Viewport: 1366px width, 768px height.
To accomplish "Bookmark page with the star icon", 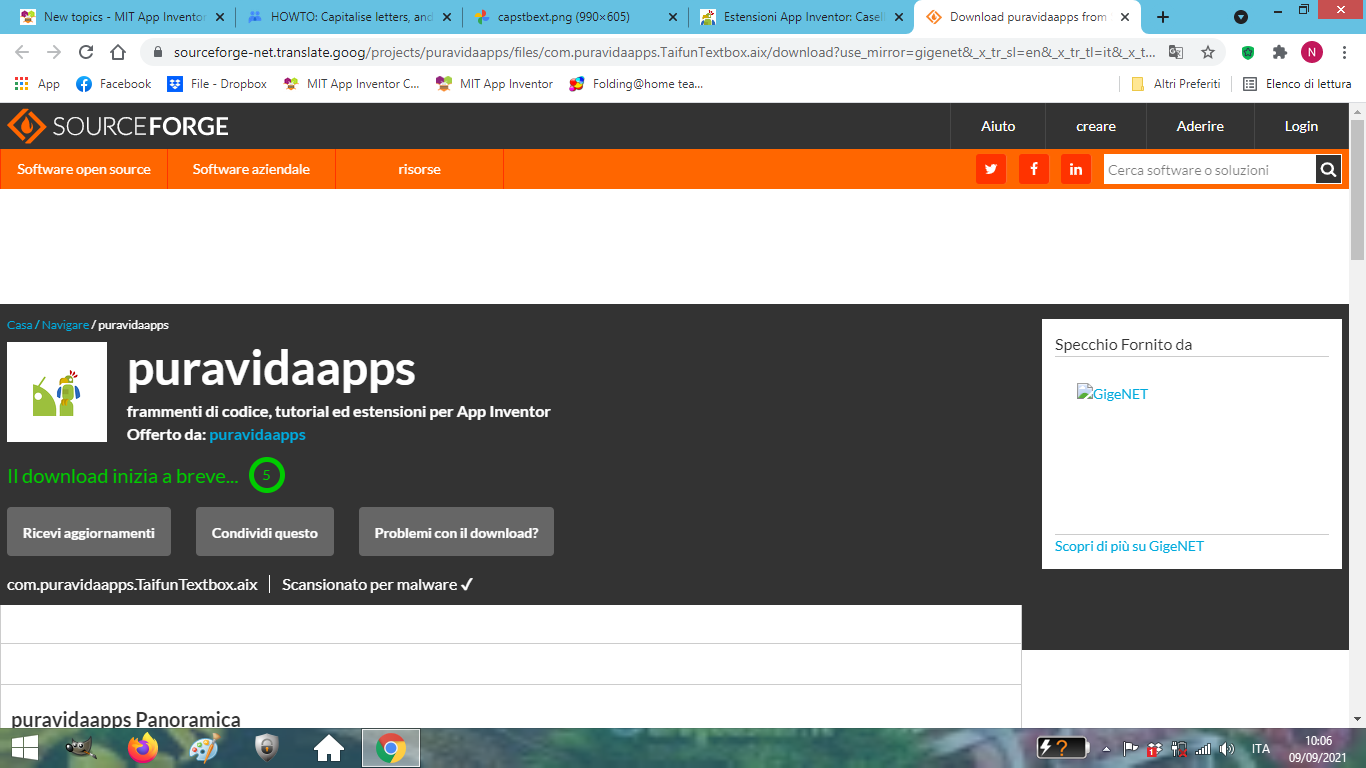I will click(1208, 53).
